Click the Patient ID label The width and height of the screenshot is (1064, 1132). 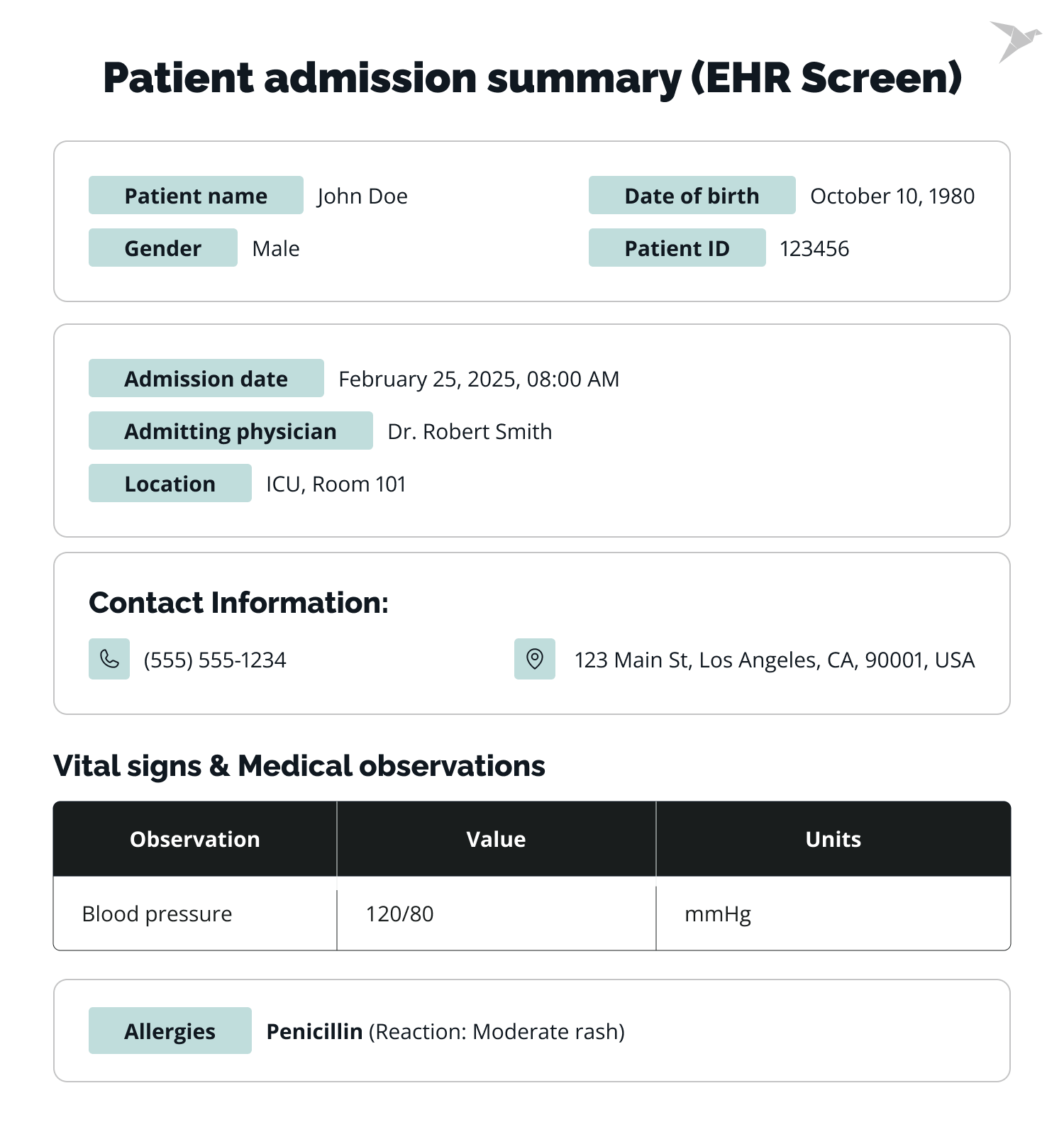(x=677, y=248)
